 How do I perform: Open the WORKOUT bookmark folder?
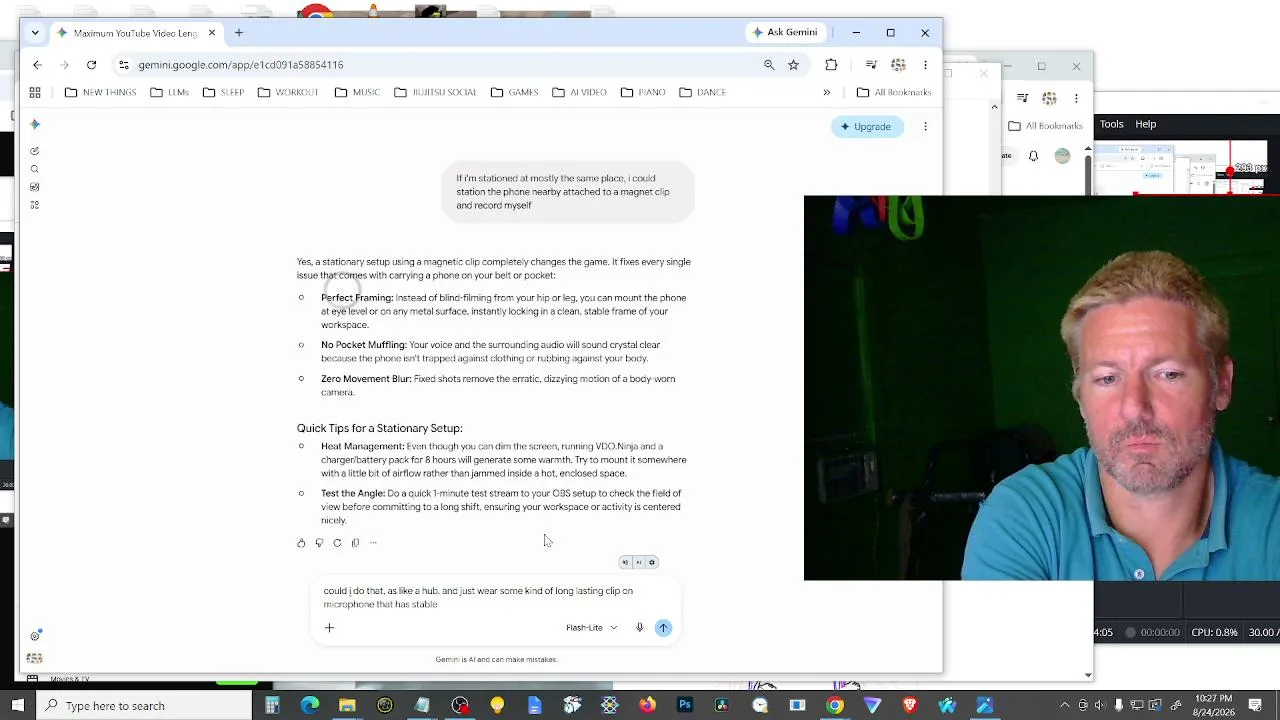(288, 92)
